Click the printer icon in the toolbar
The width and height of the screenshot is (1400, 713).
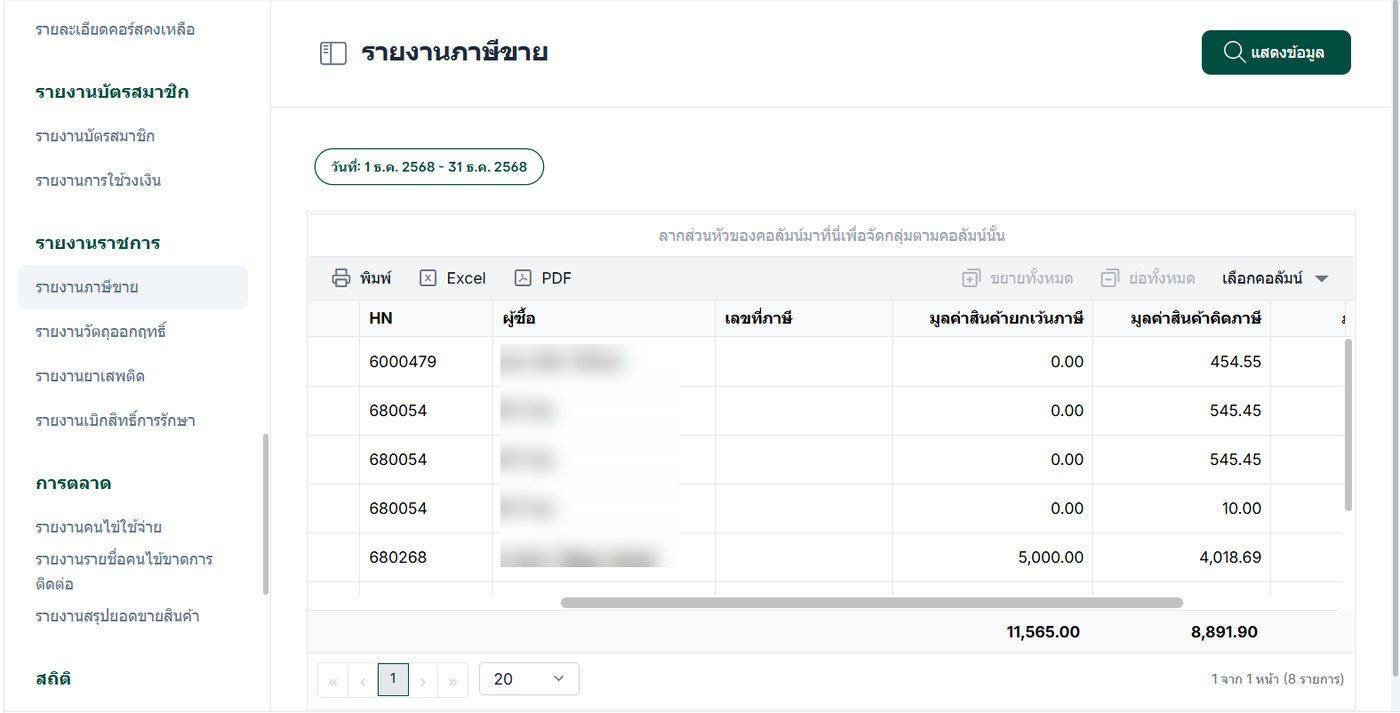[341, 278]
